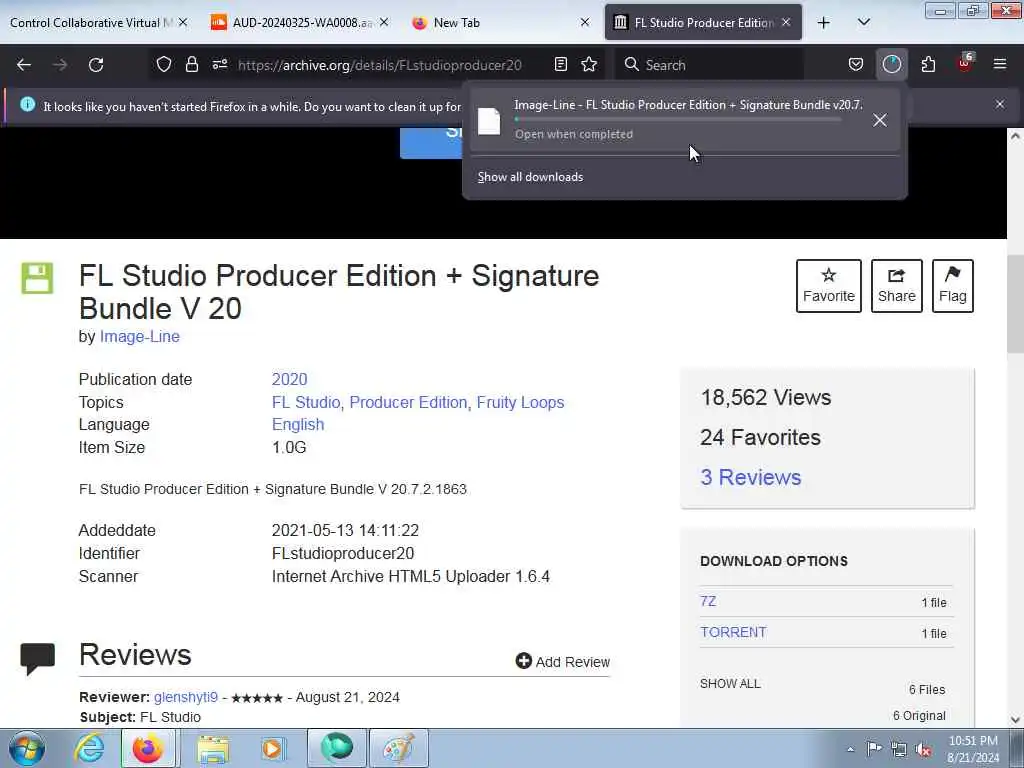
Task: Open site permissions icon in address bar
Action: coord(220,64)
